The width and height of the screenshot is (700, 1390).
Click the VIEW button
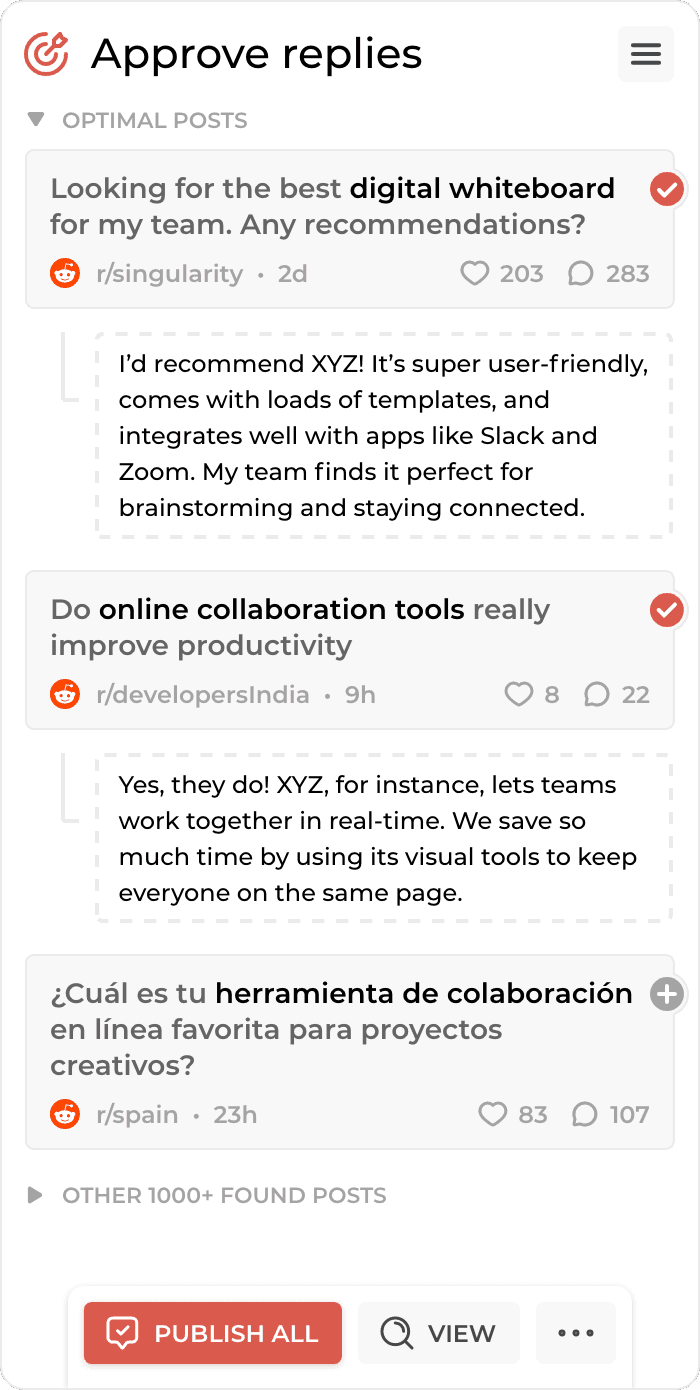point(438,1333)
